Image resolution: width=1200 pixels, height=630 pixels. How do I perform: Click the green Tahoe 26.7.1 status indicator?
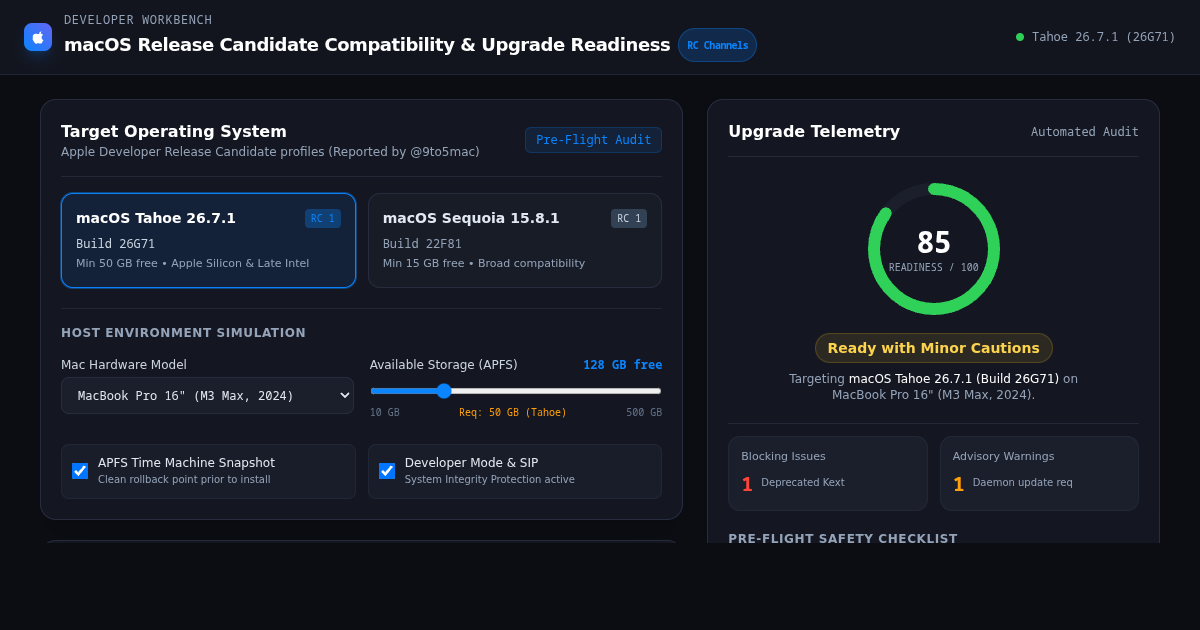pos(1095,37)
